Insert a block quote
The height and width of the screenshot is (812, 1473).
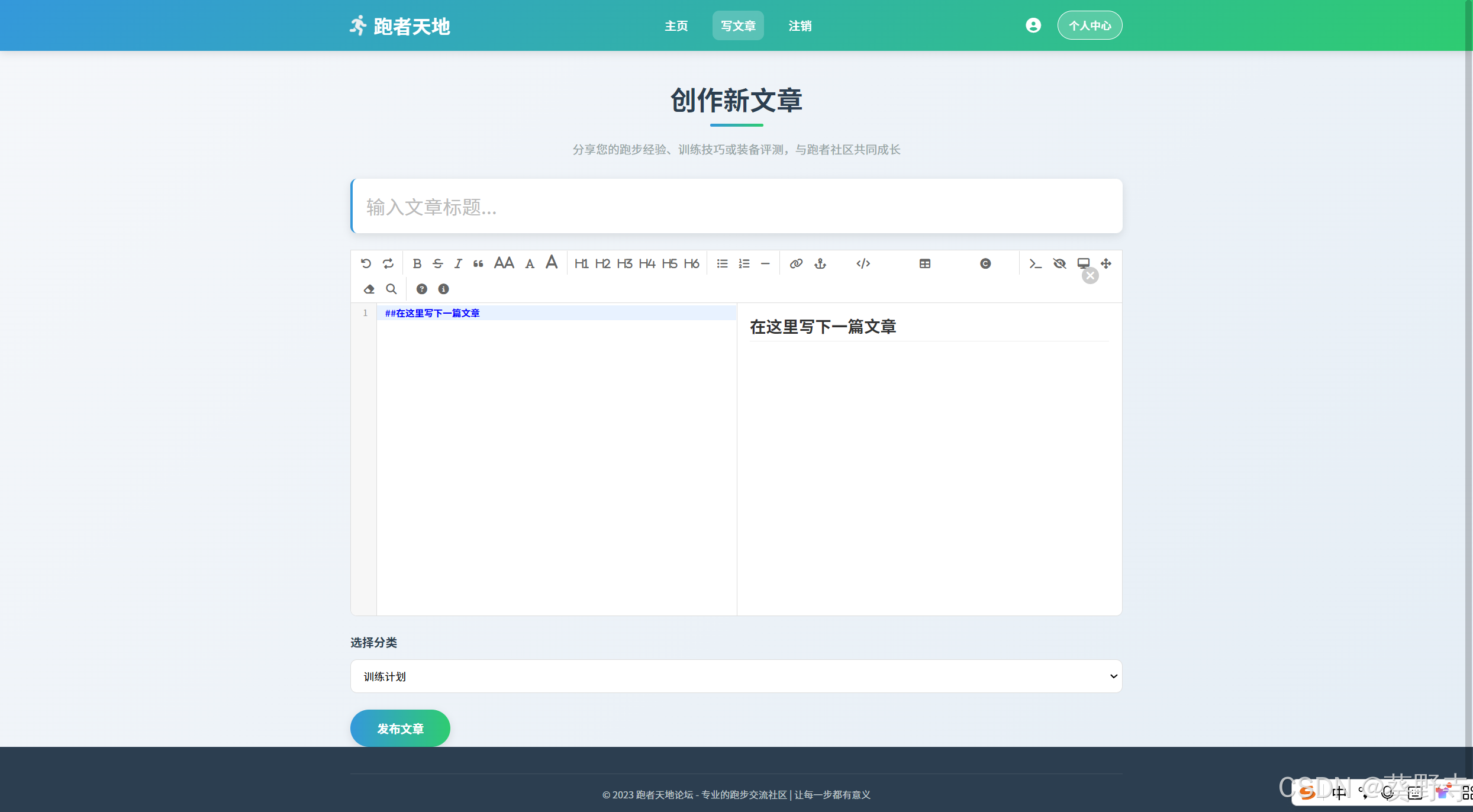coord(478,263)
